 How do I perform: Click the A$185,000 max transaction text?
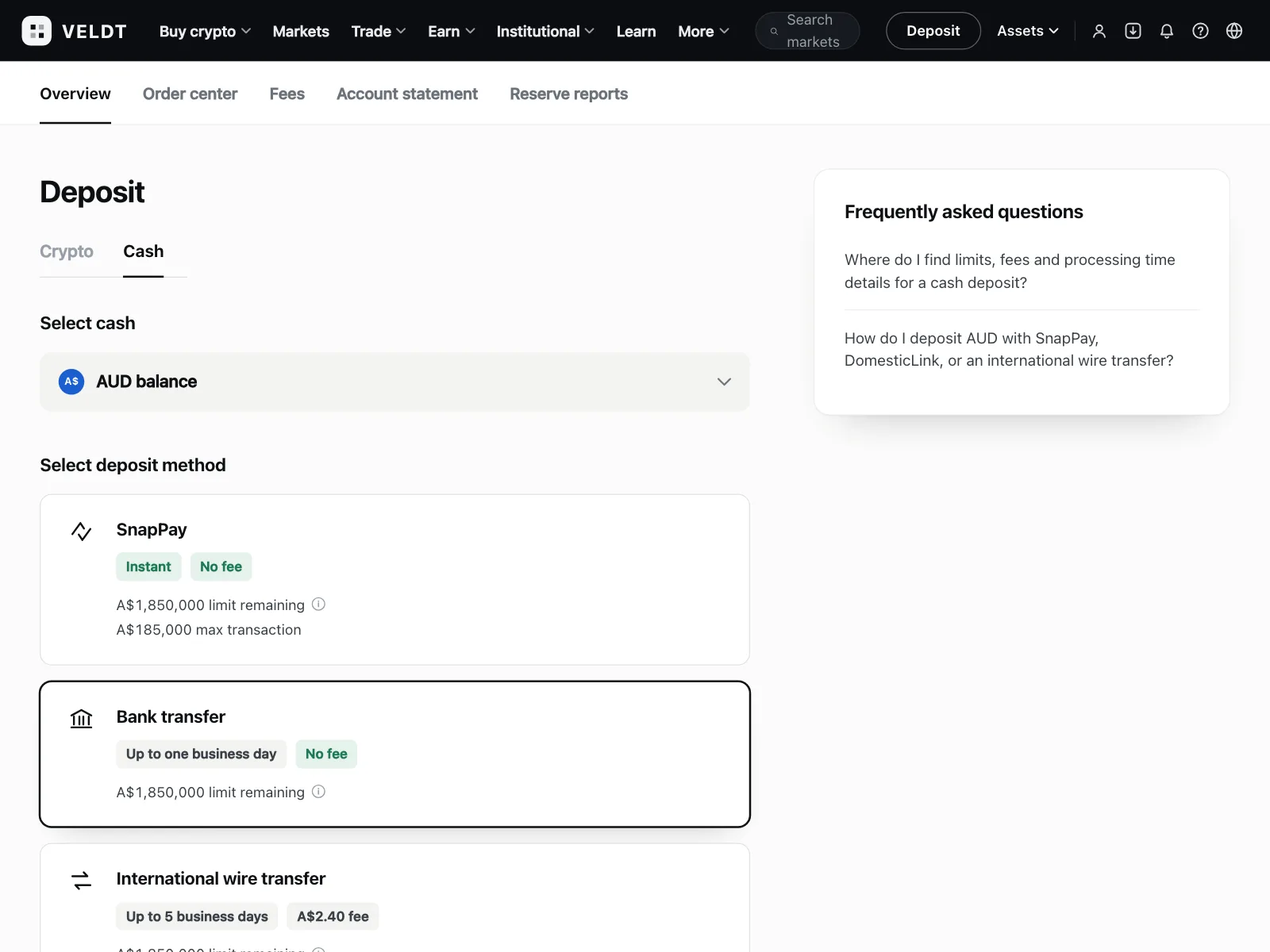coord(209,630)
